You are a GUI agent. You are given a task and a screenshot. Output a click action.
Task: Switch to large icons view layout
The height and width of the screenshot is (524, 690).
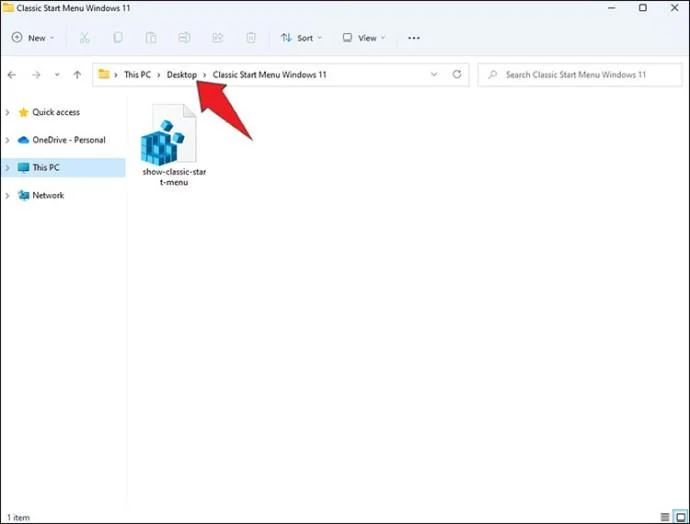click(681, 517)
